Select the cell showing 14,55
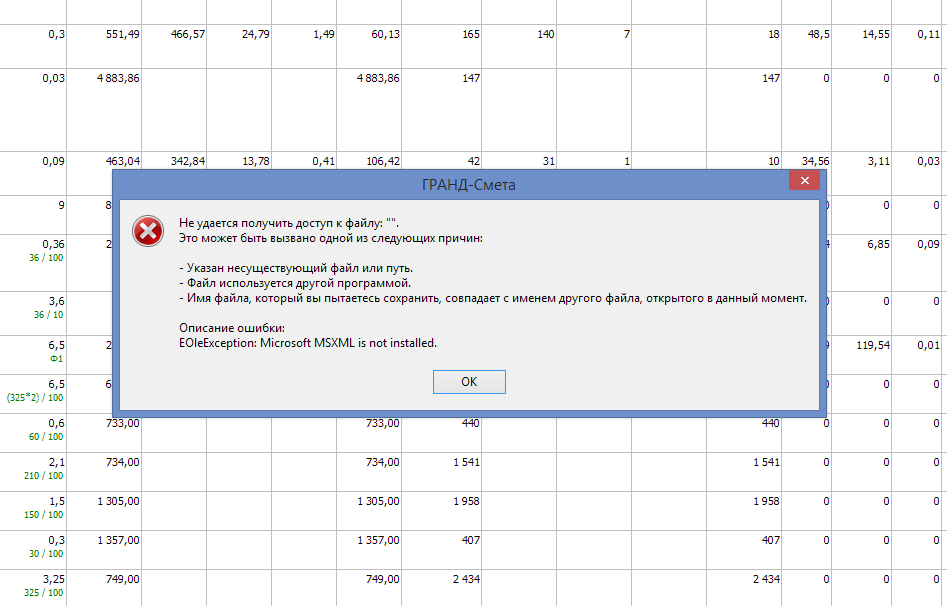This screenshot has height=606, width=947. tap(862, 34)
